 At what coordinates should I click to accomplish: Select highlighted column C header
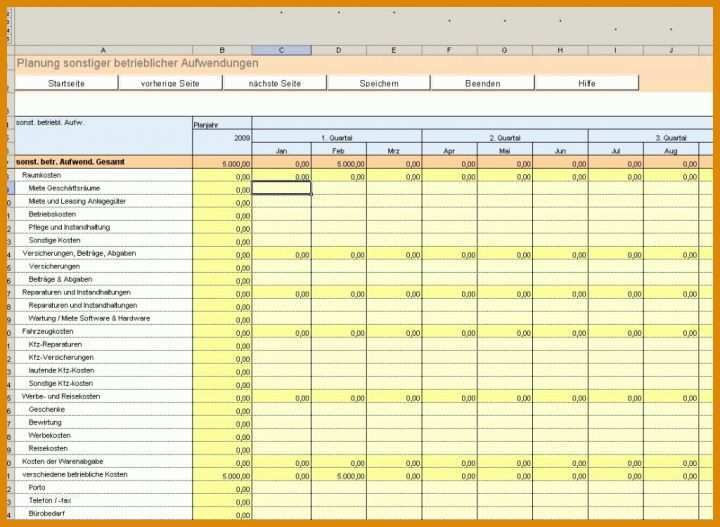(x=281, y=50)
